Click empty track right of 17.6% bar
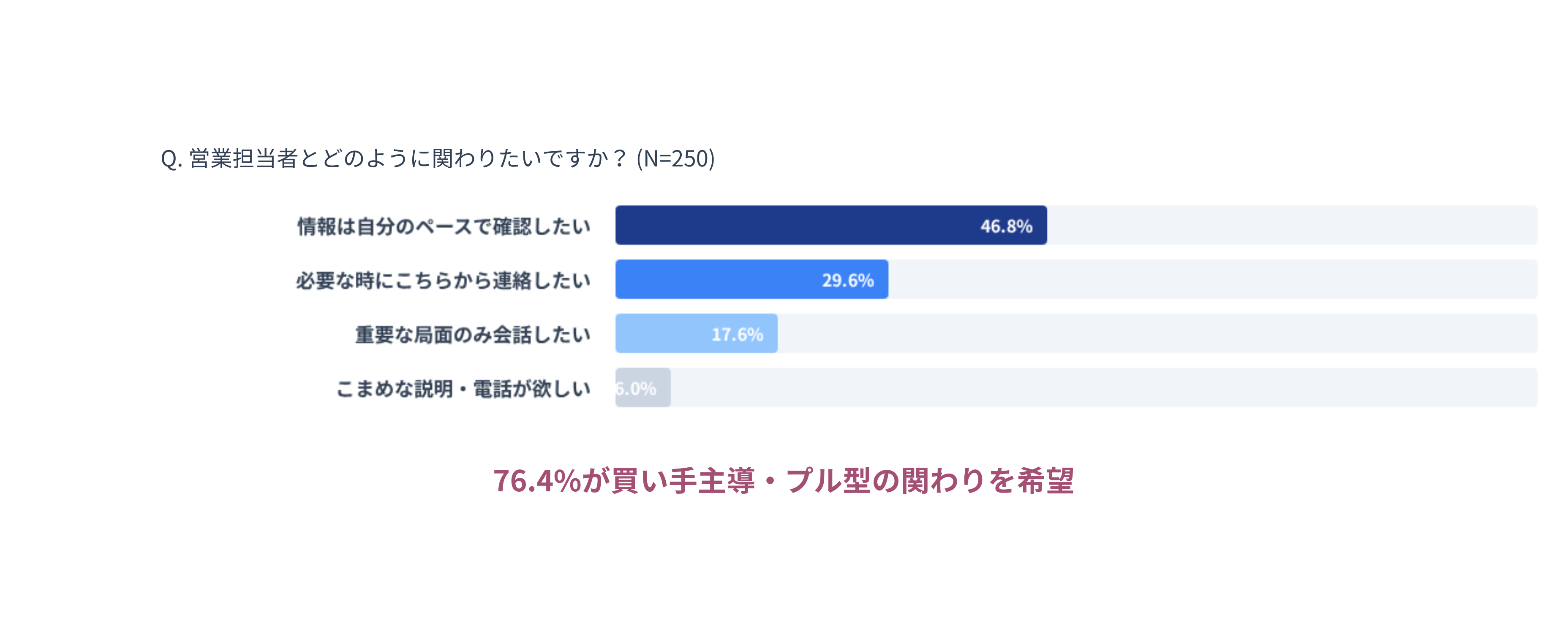This screenshot has width=1568, height=624. point(1157,334)
